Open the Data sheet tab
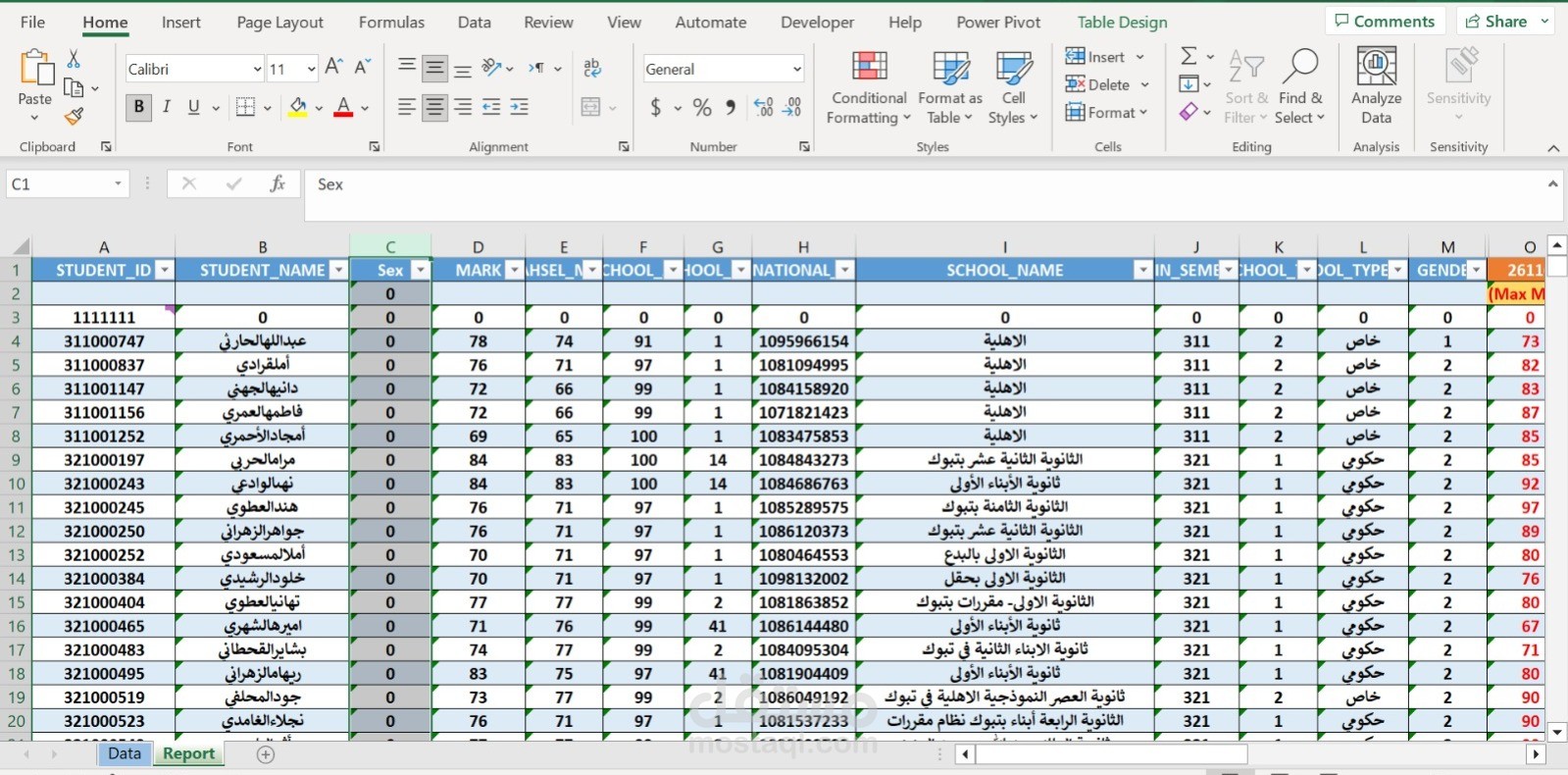Viewport: 1568px width, 775px height. [125, 753]
